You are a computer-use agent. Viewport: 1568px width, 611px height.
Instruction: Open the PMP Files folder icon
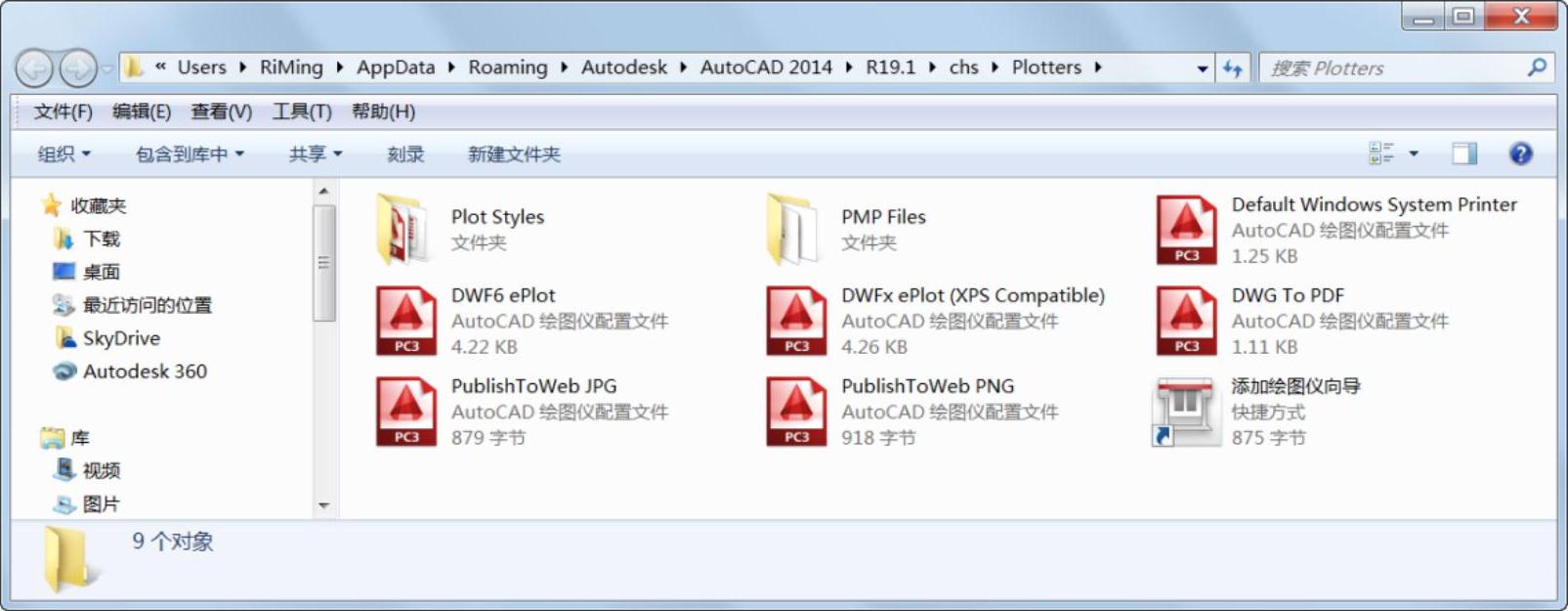tap(794, 231)
